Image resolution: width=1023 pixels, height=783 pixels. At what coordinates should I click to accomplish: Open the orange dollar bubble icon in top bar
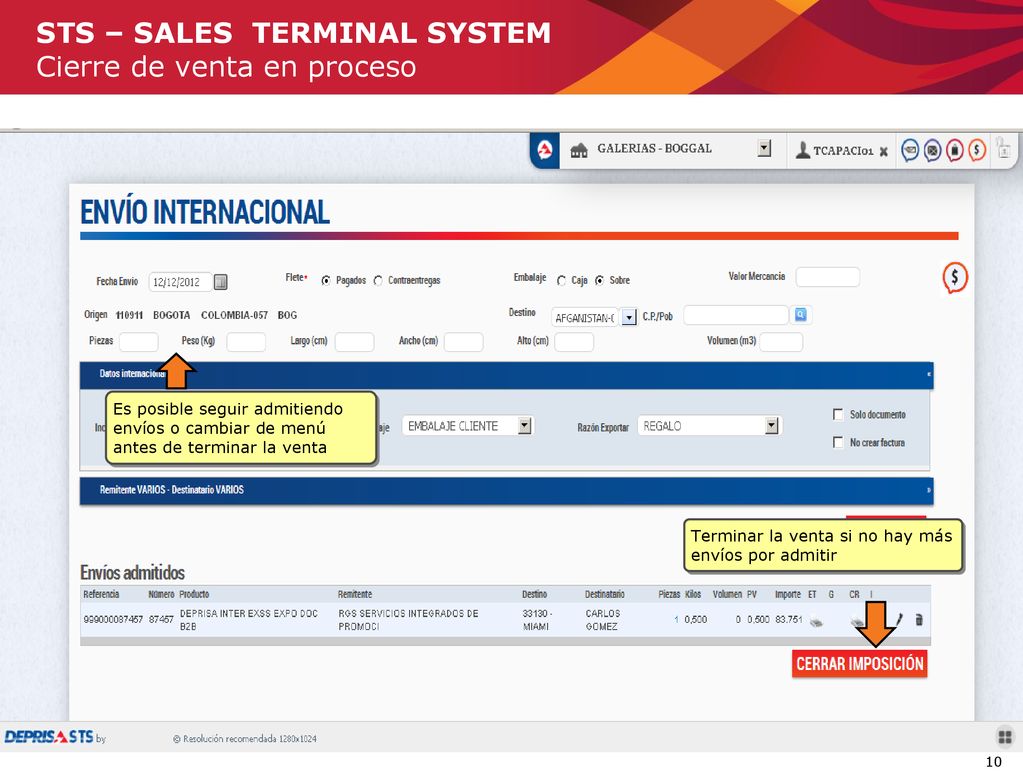977,150
